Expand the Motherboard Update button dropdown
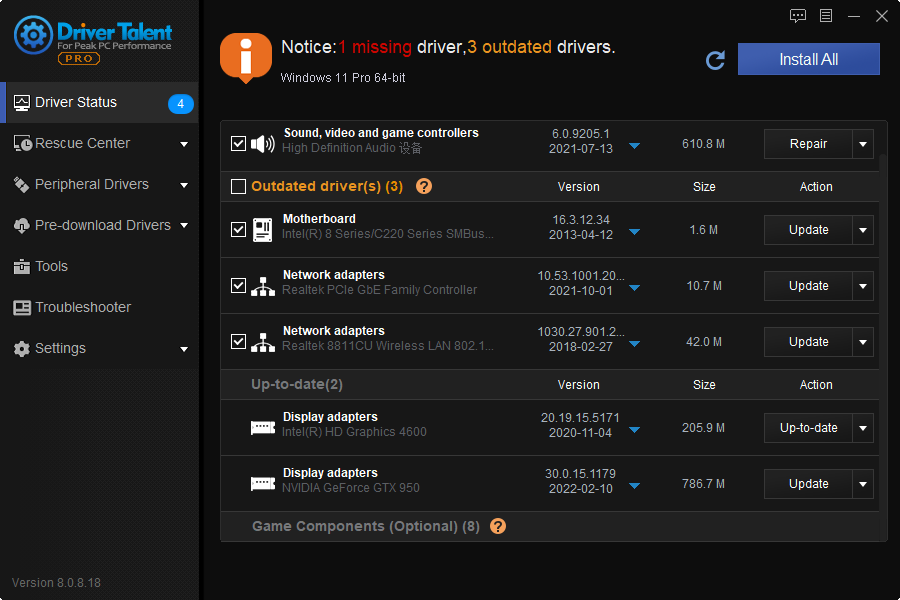Screen dimensions: 900x600 (x=862, y=230)
